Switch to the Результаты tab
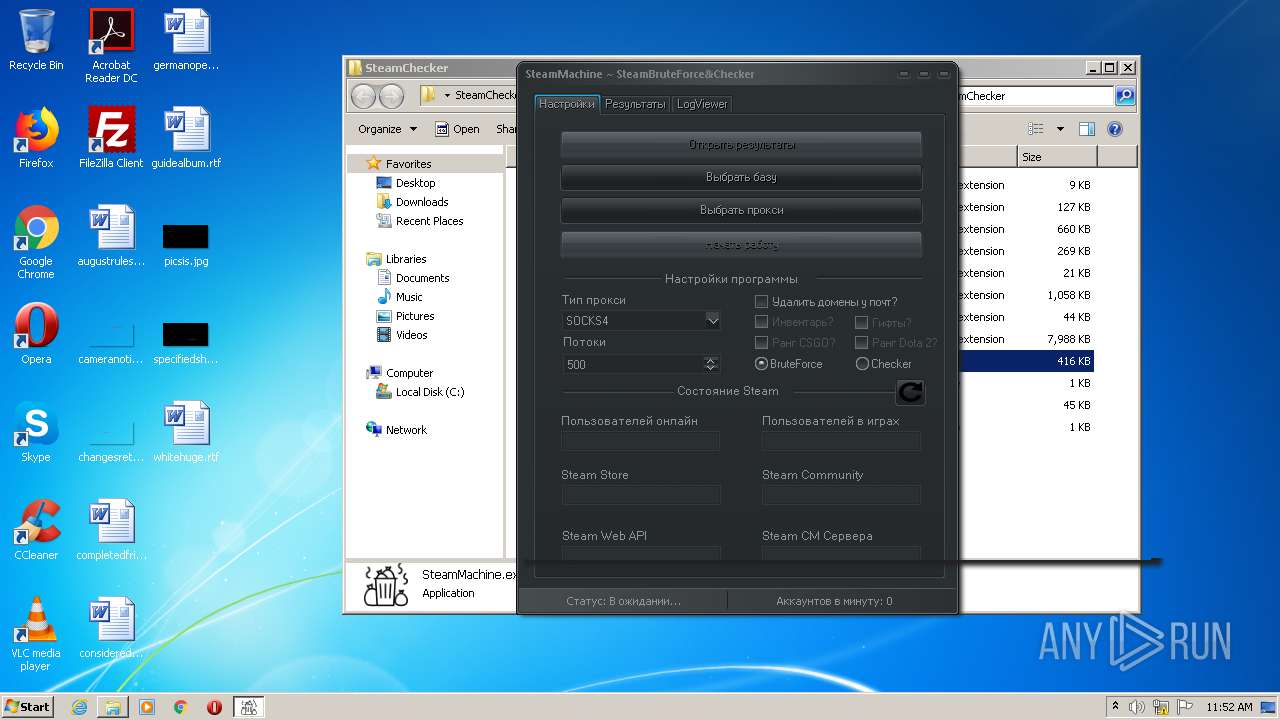Viewport: 1280px width, 720px height. (x=635, y=104)
